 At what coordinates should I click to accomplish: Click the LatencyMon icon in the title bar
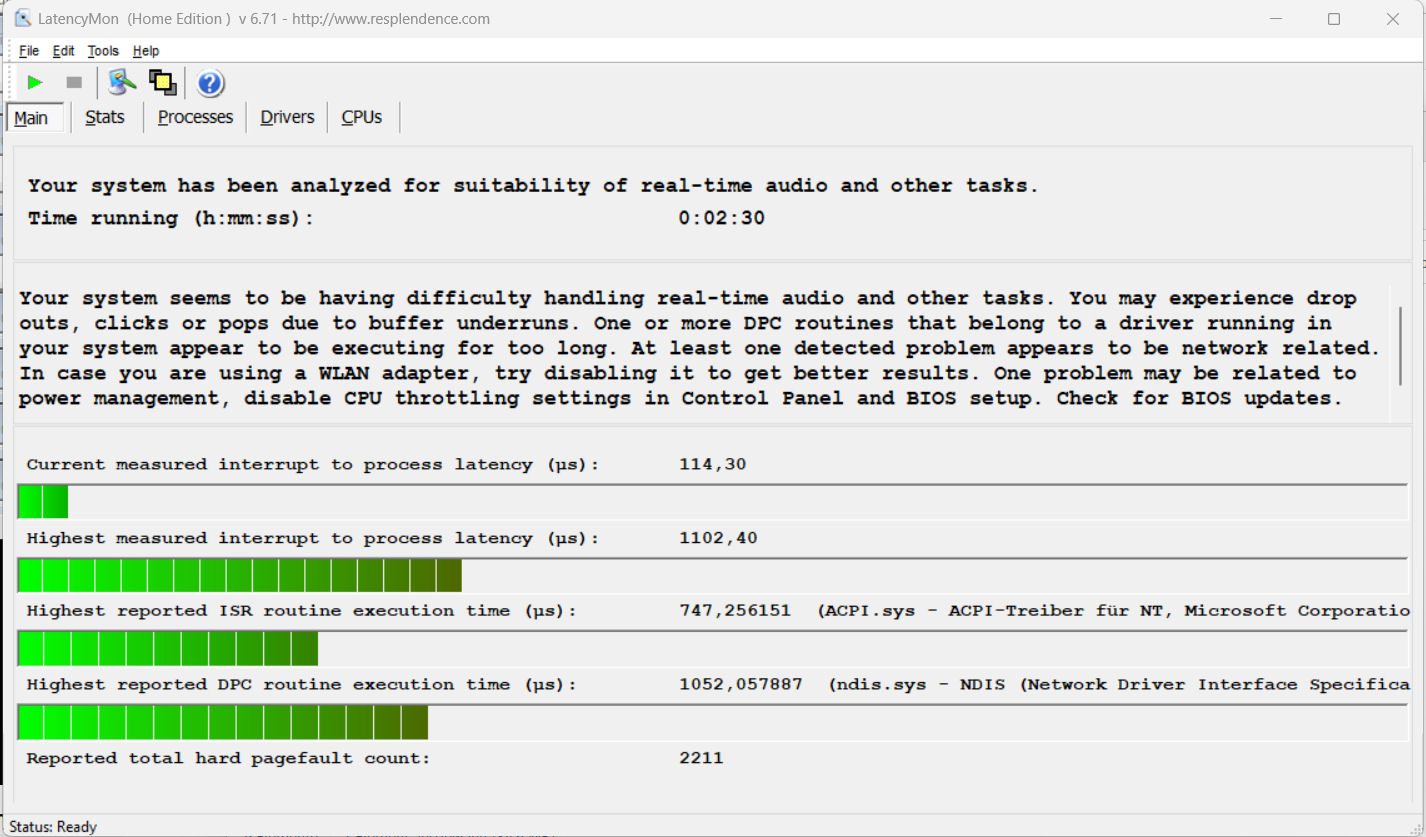click(x=23, y=18)
